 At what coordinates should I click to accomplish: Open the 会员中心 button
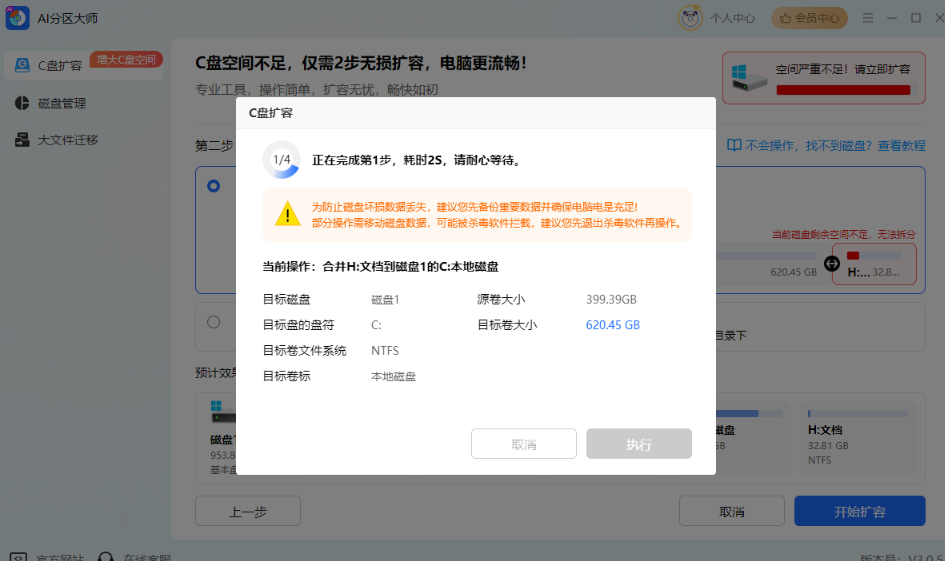point(809,18)
